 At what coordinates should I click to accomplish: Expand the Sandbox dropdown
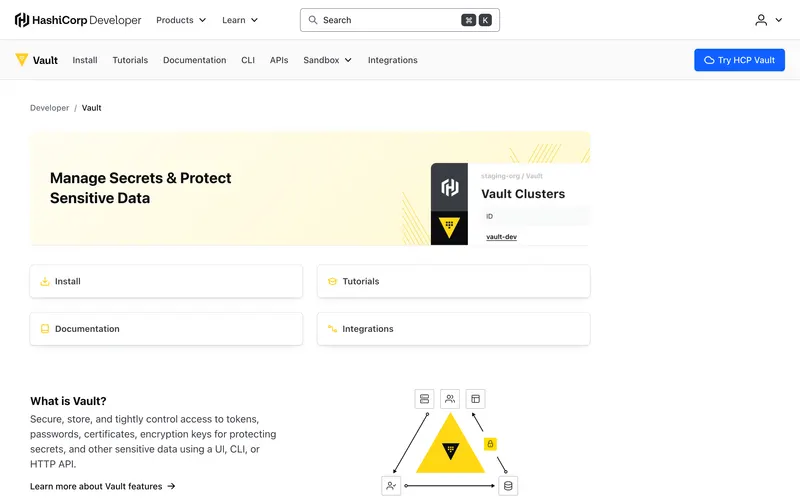coord(328,60)
